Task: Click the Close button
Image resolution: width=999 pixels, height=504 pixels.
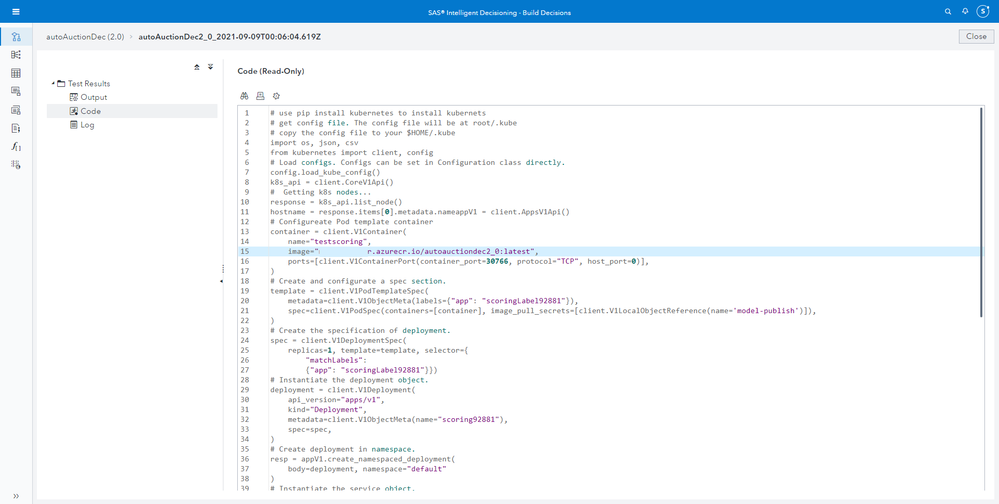Action: [976, 36]
